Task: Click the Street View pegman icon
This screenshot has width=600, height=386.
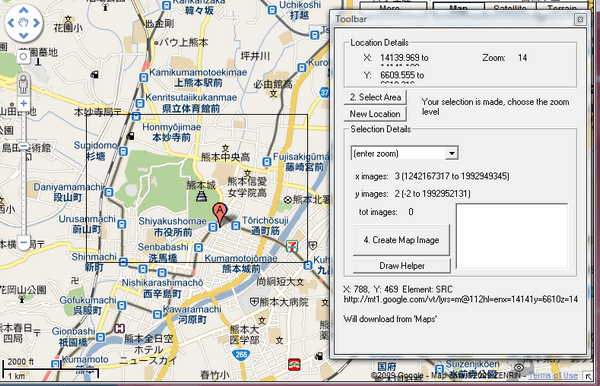Action: click(23, 84)
